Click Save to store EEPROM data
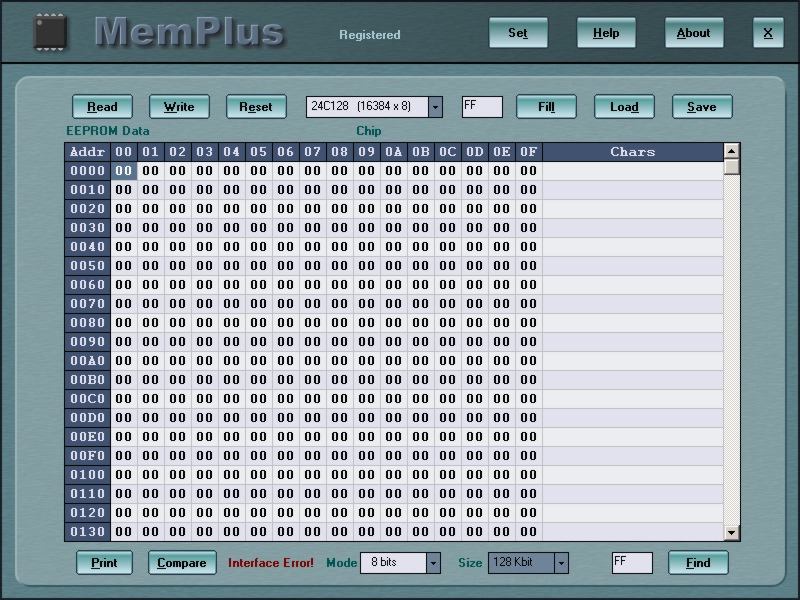 (x=701, y=106)
